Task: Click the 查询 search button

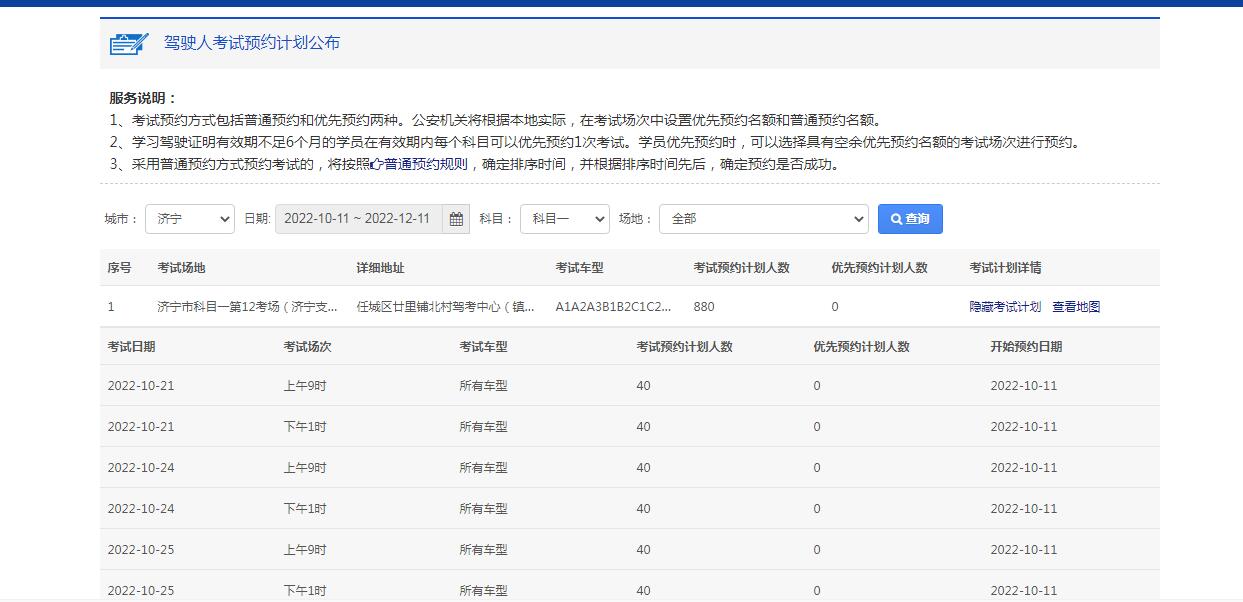Action: [x=909, y=218]
